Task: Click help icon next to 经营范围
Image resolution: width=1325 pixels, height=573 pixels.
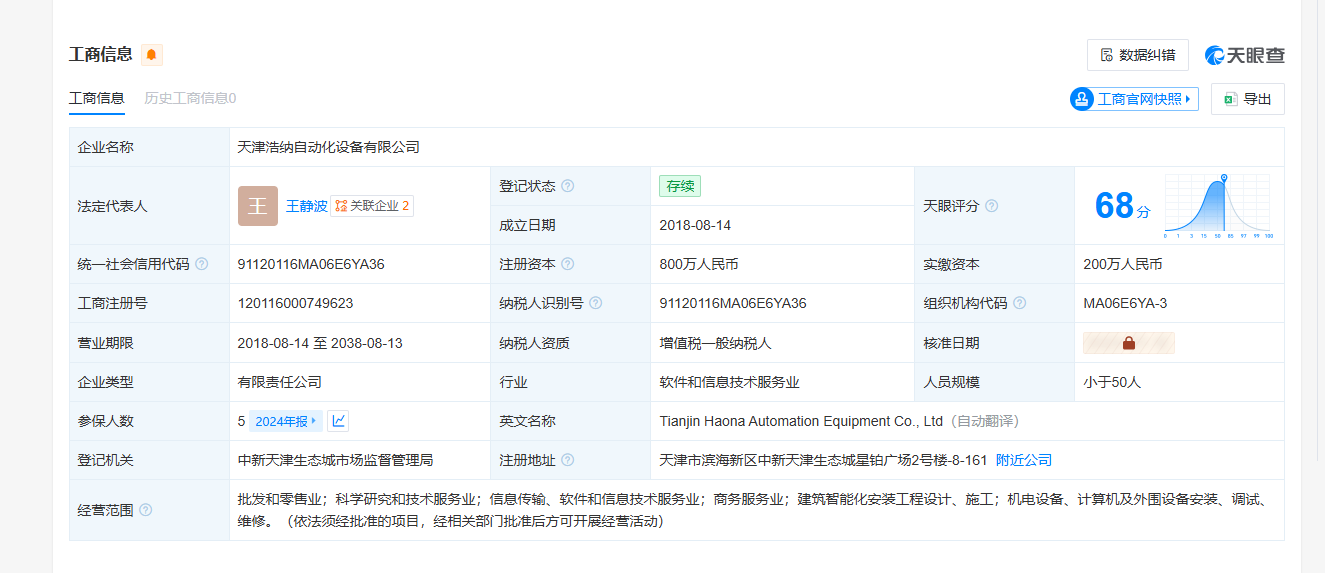Action: (146, 510)
